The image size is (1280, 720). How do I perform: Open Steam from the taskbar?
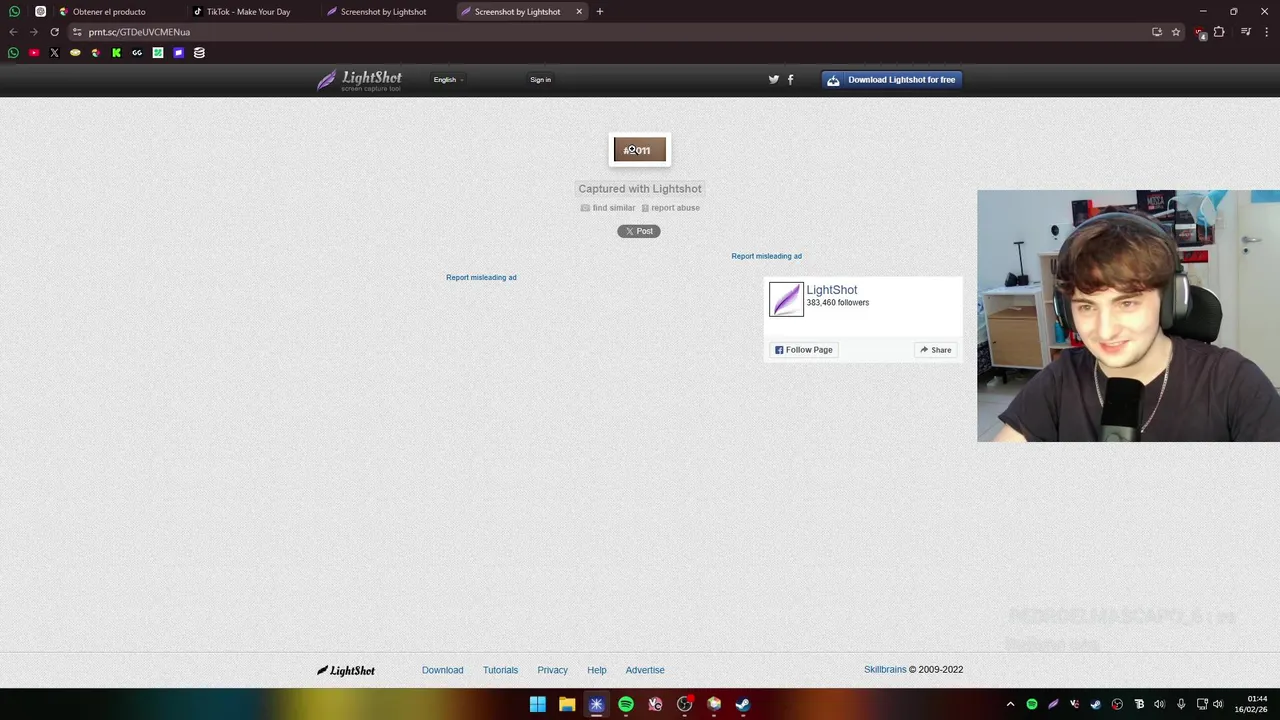[x=743, y=704]
